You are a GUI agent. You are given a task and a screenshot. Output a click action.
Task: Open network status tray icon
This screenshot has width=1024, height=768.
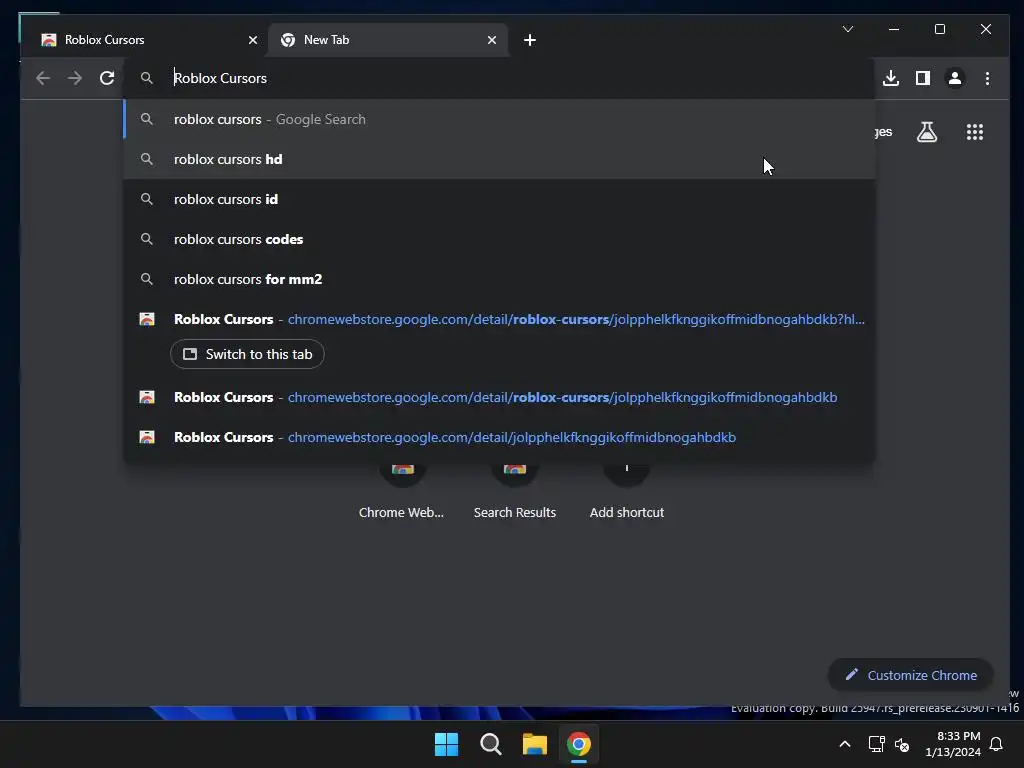(876, 744)
